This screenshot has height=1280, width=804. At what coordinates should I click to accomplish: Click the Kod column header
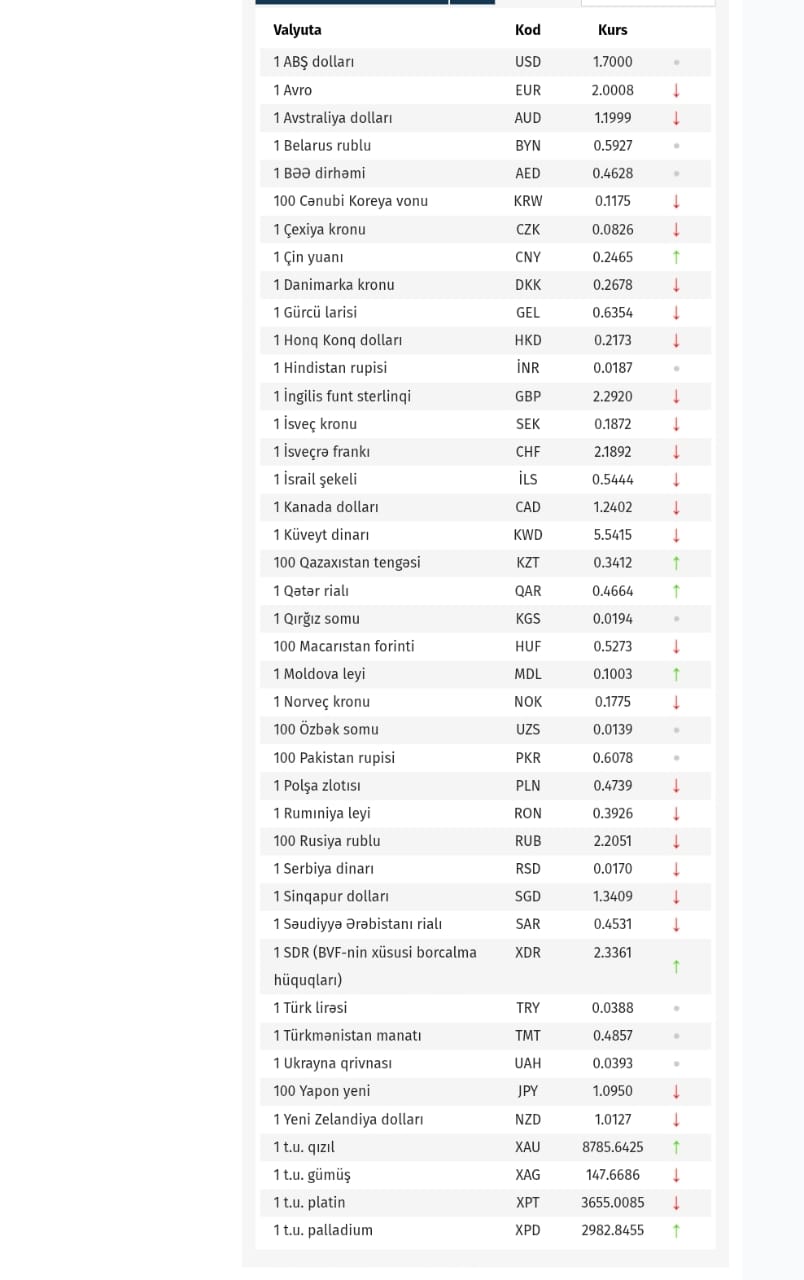pyautogui.click(x=528, y=30)
